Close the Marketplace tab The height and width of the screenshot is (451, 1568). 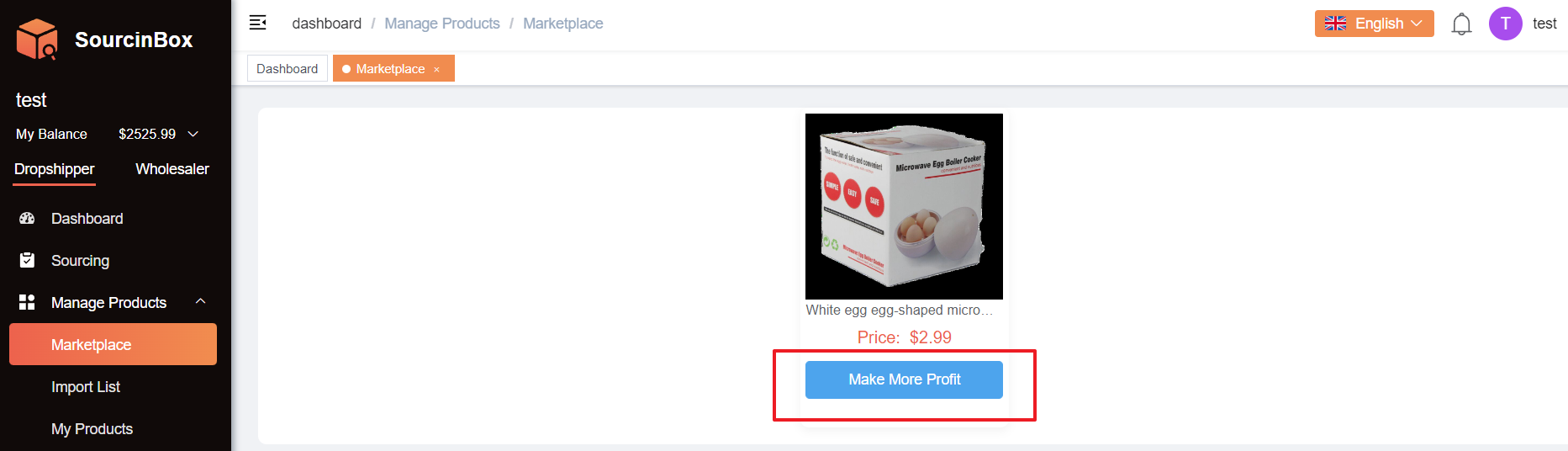tap(436, 70)
